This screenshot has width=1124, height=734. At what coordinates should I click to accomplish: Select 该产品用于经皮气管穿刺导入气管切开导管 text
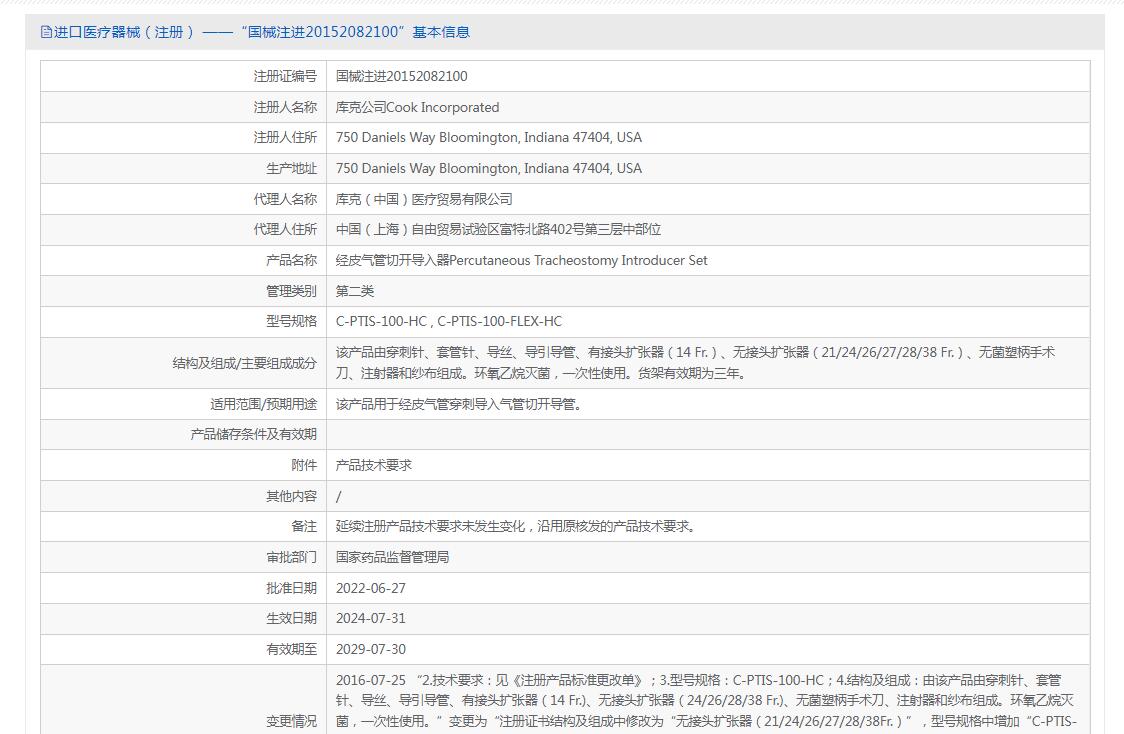458,404
